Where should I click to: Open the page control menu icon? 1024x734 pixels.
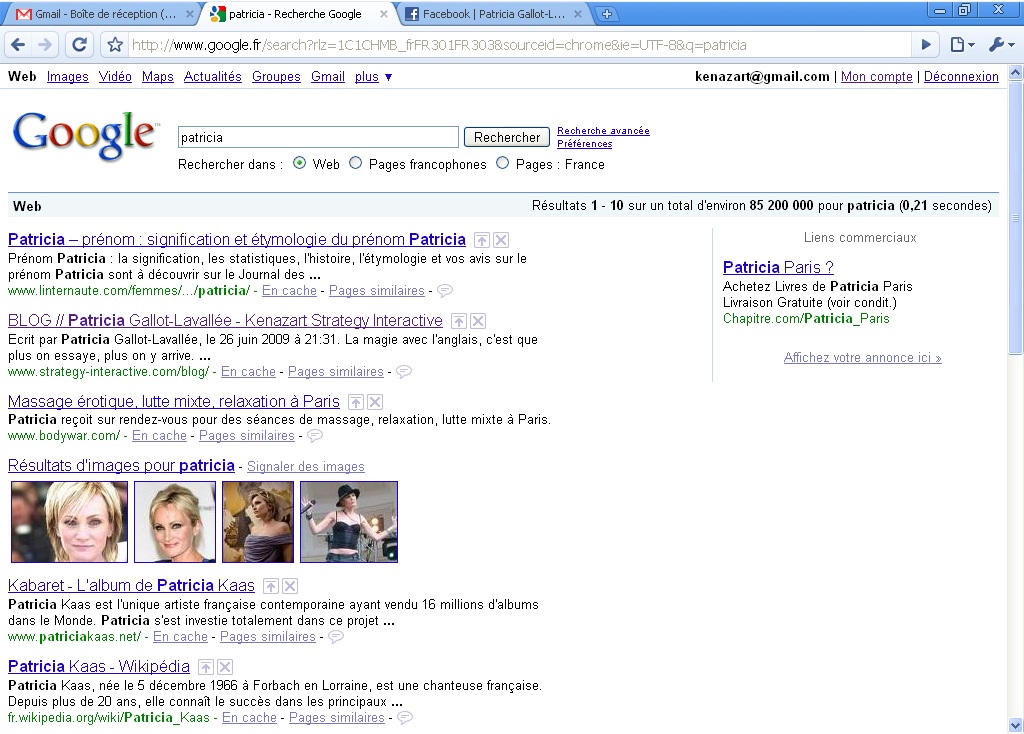962,44
